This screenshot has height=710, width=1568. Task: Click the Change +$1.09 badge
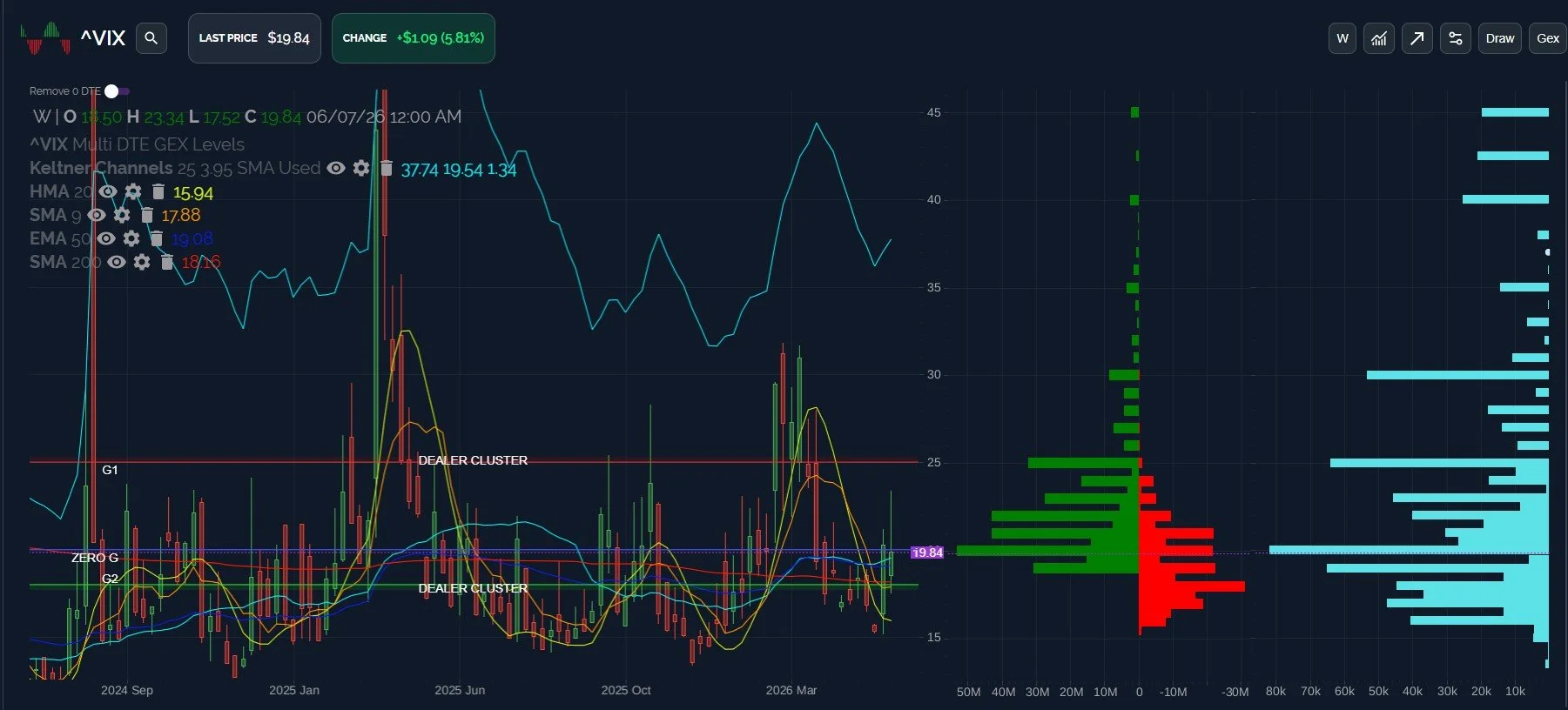coord(414,38)
